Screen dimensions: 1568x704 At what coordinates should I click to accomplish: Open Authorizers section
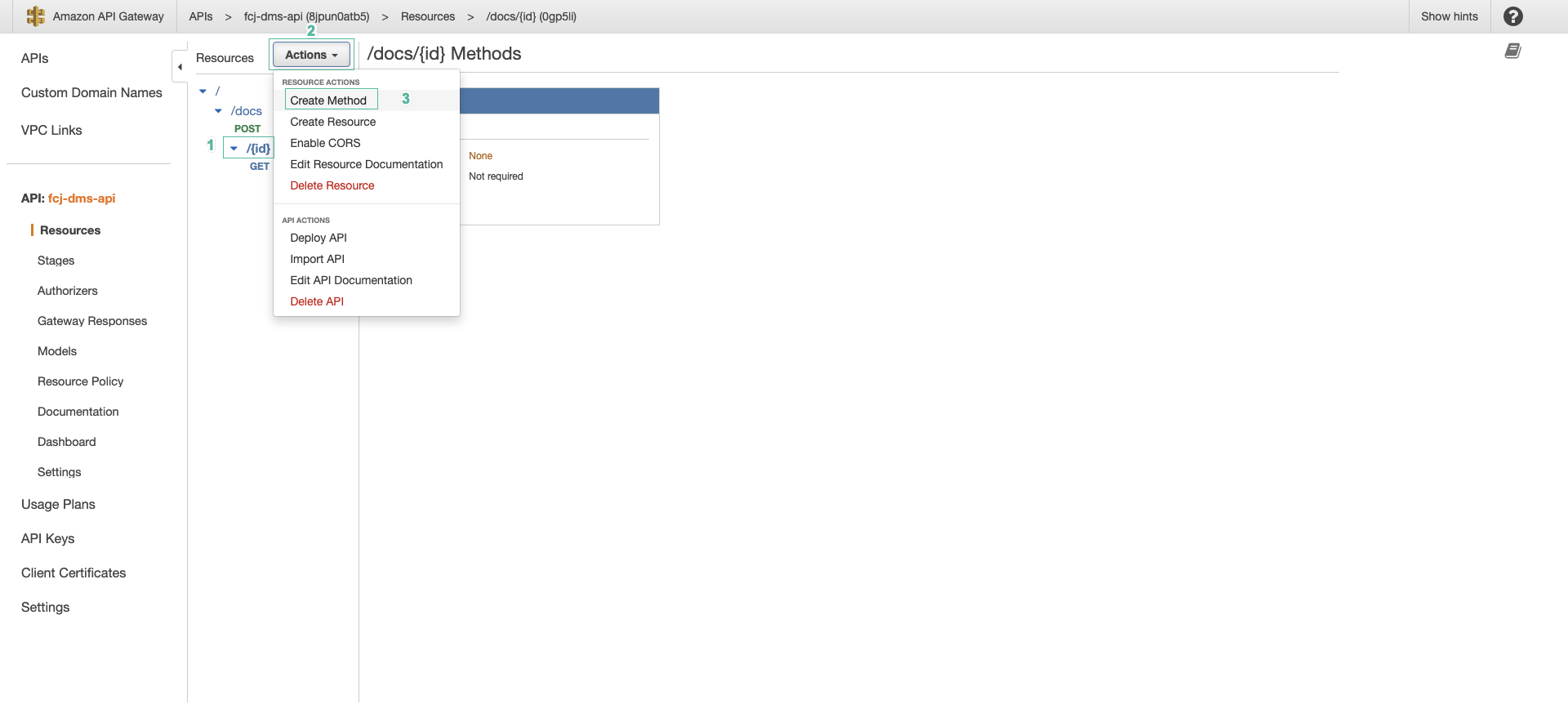tap(67, 291)
